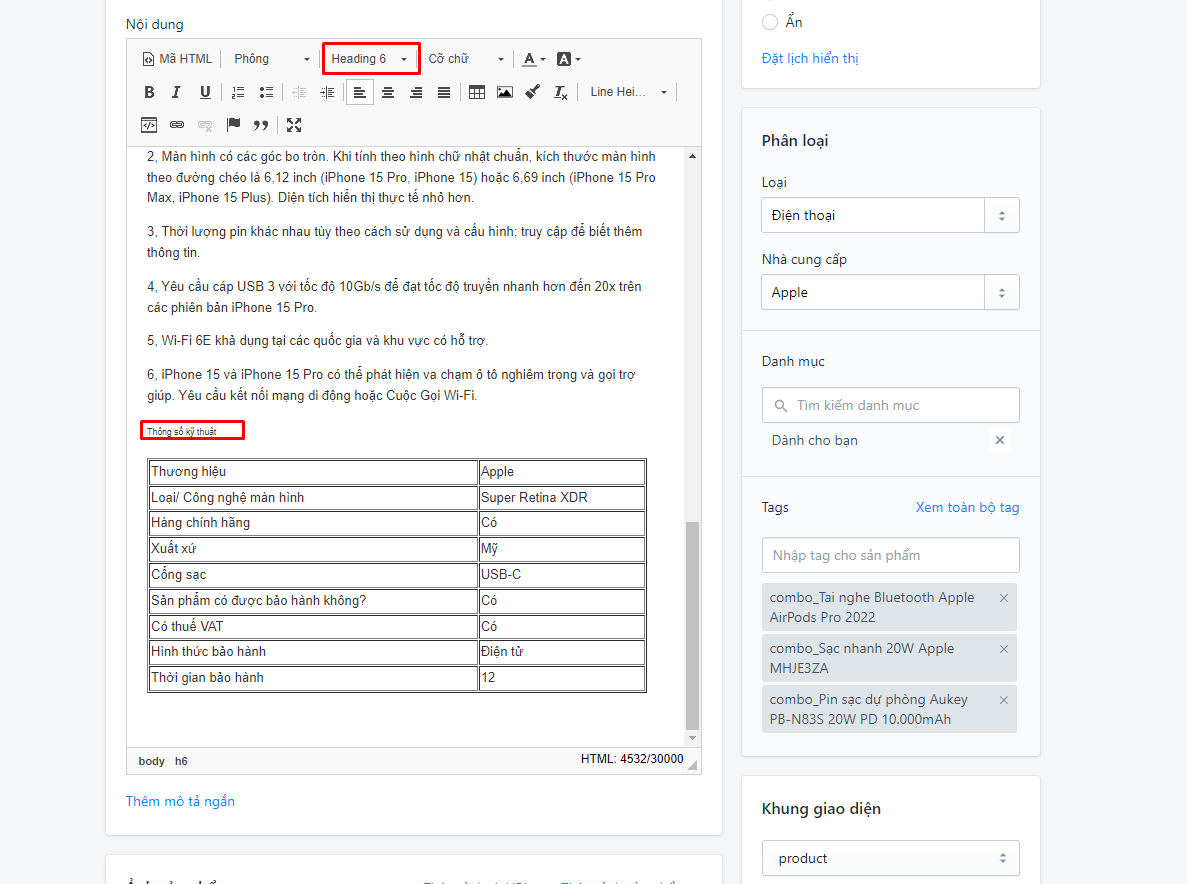Image resolution: width=1187 pixels, height=884 pixels.
Task: Justify the text
Action: 444,92
